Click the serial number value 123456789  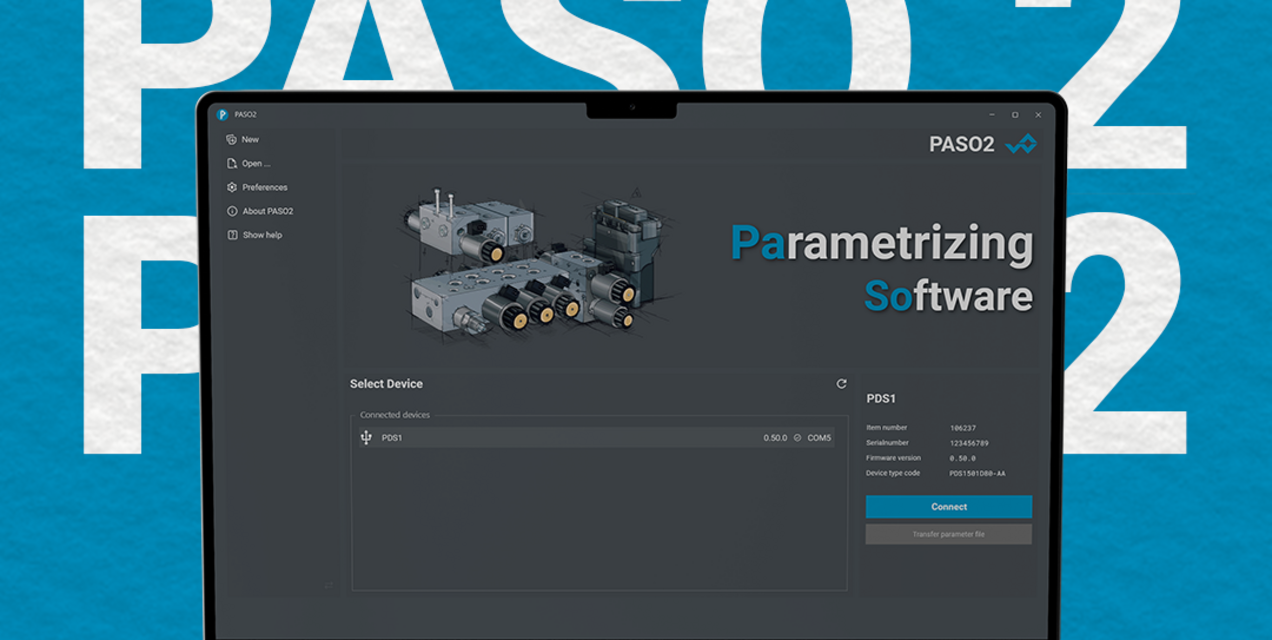[x=969, y=443]
